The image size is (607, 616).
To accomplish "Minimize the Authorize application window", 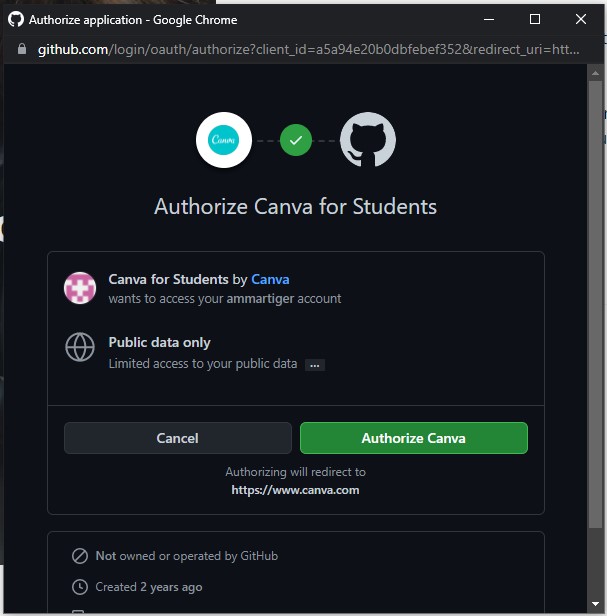I will pos(489,19).
